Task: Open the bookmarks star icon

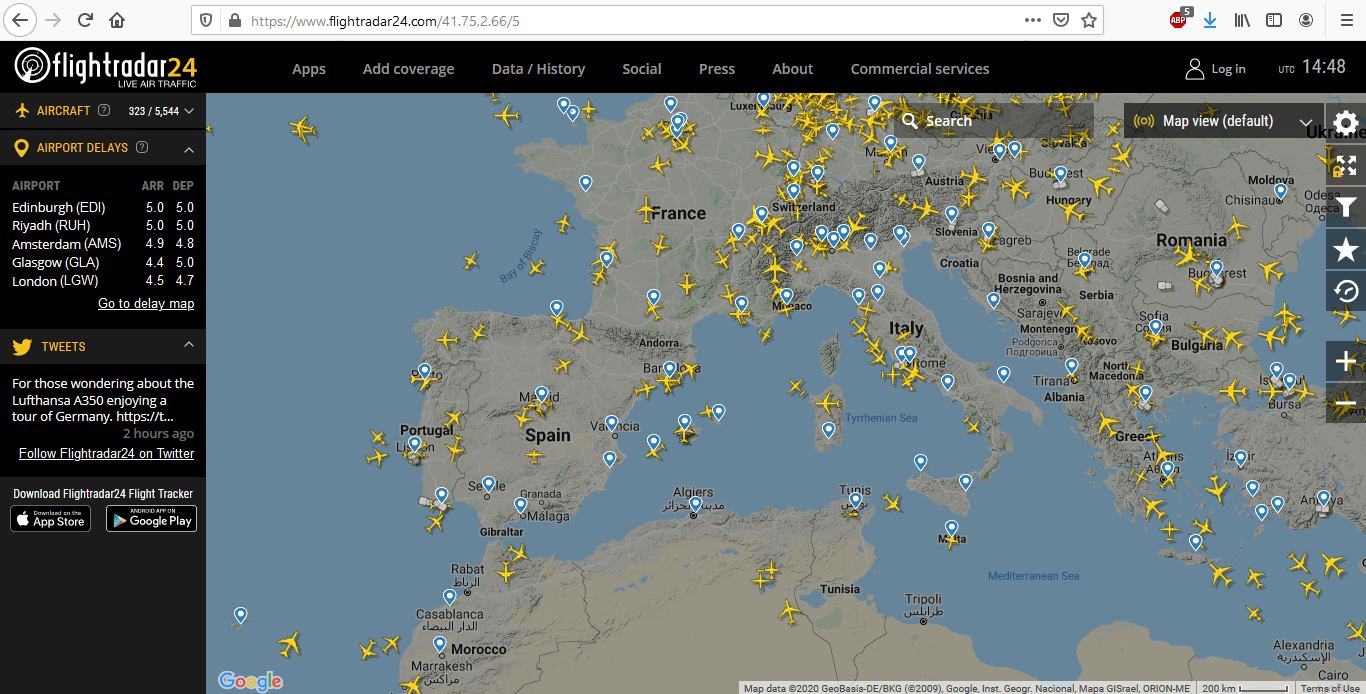Action: point(1346,249)
